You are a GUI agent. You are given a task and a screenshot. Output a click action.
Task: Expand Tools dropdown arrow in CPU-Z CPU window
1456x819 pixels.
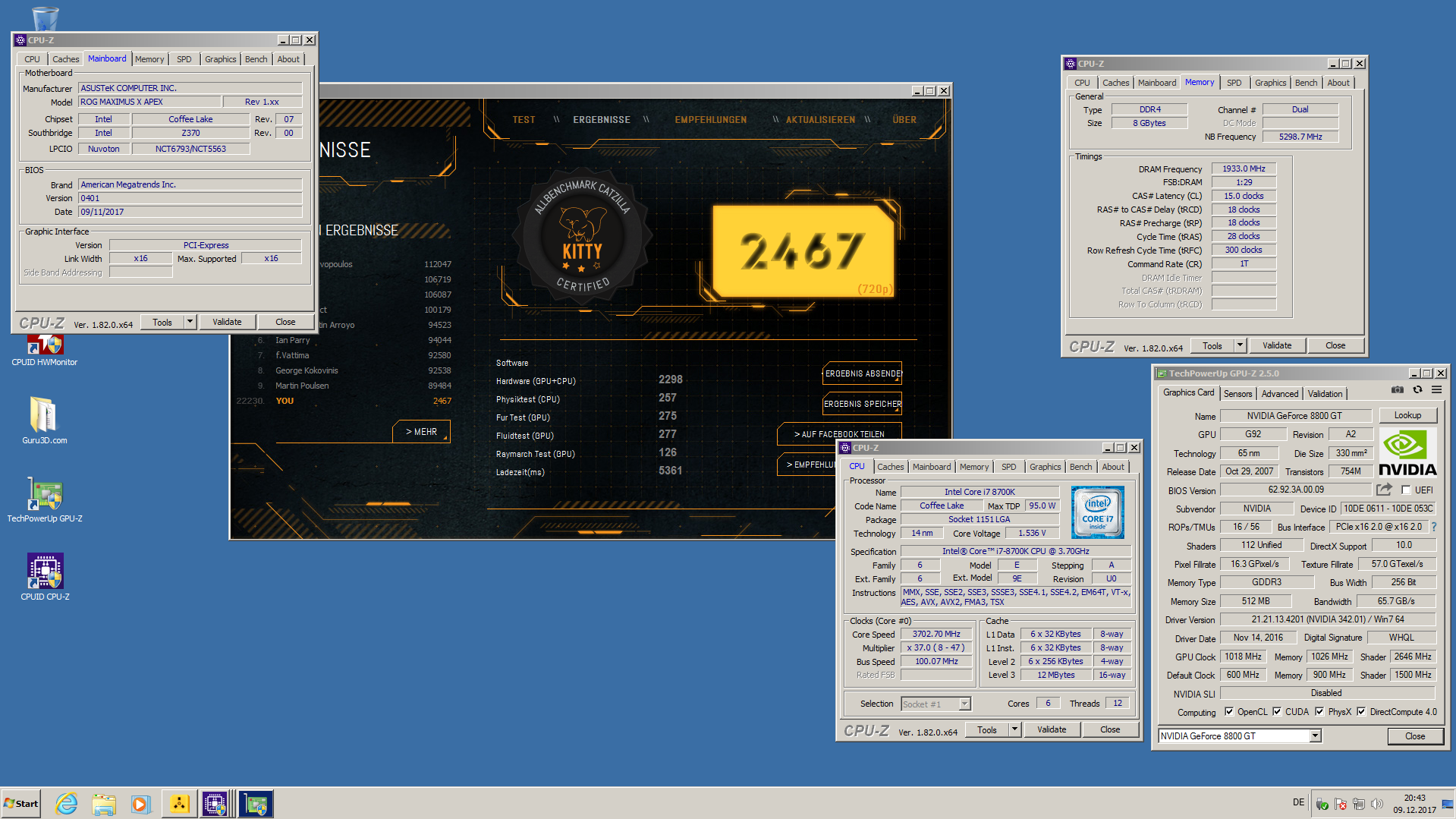1015,729
